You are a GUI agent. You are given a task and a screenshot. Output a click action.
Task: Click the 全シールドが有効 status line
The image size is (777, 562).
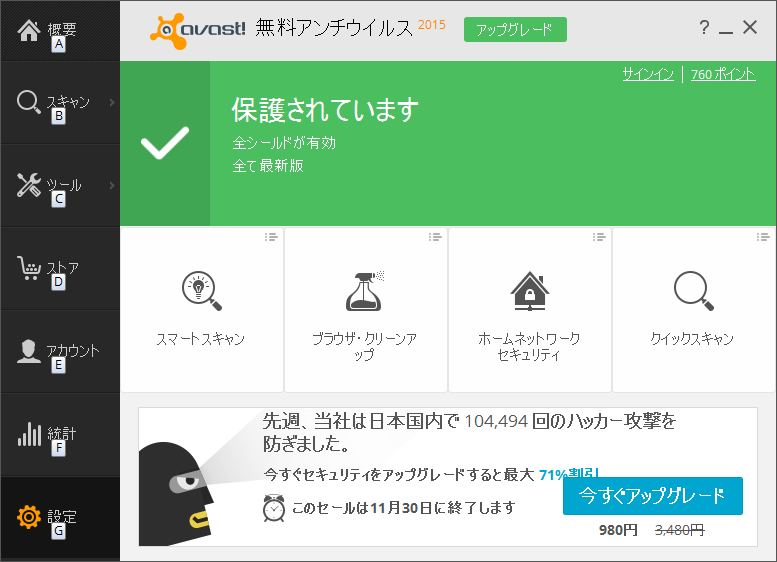284,143
